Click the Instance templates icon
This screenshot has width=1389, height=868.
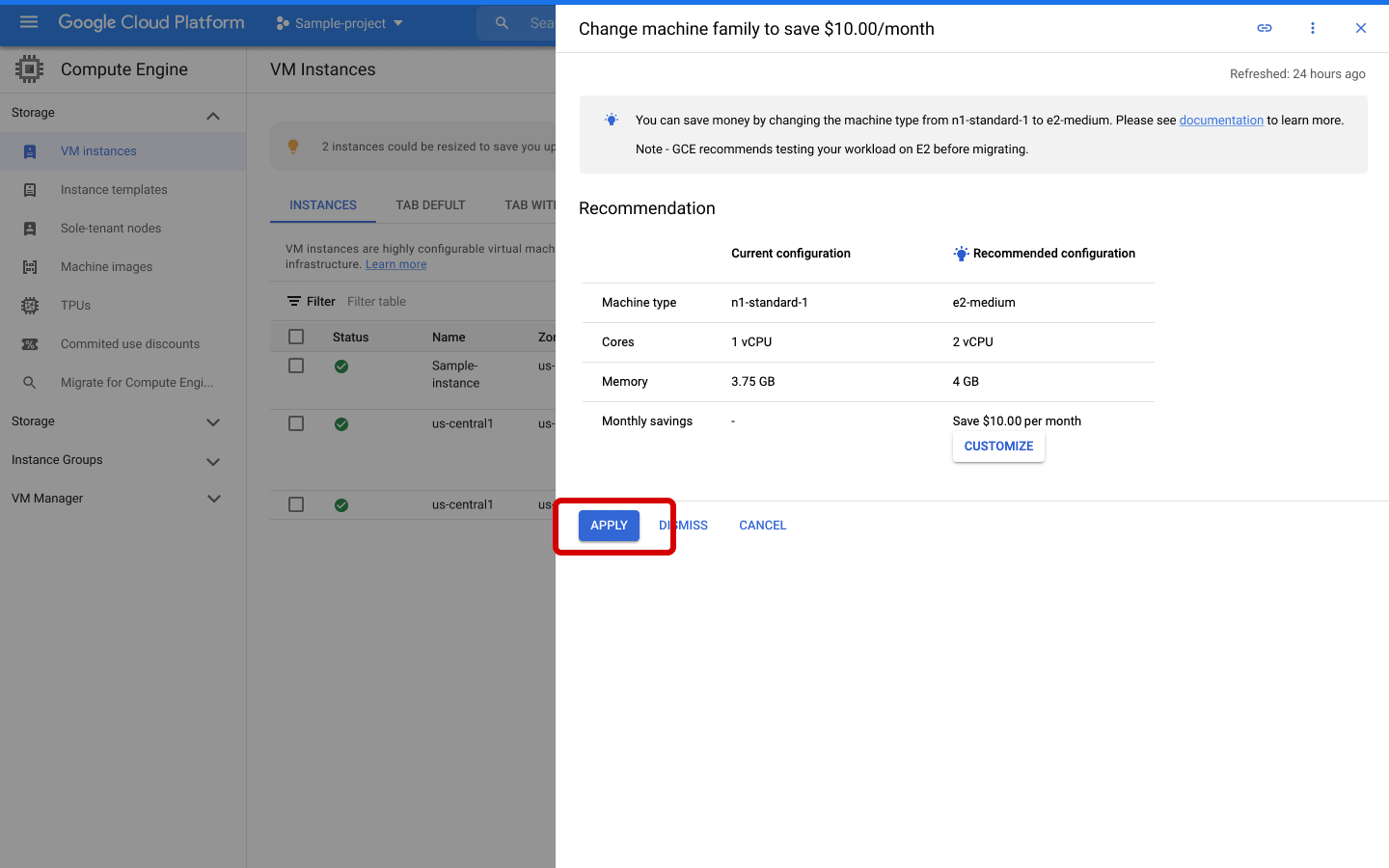(30, 190)
